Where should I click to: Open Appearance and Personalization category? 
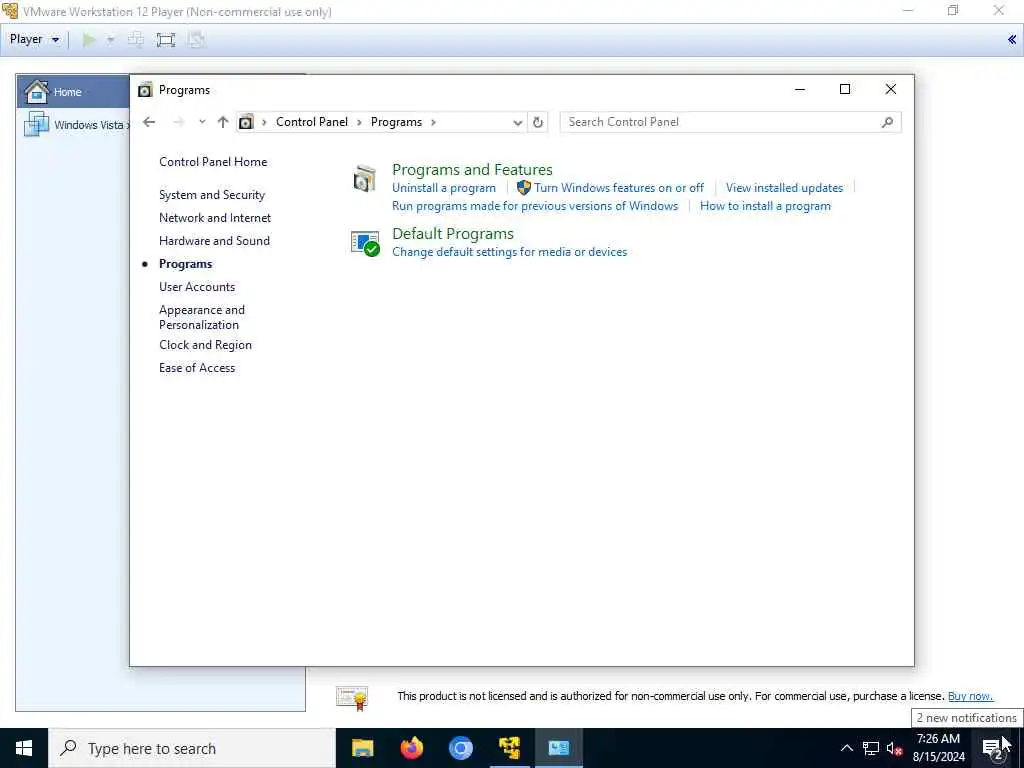coord(202,317)
